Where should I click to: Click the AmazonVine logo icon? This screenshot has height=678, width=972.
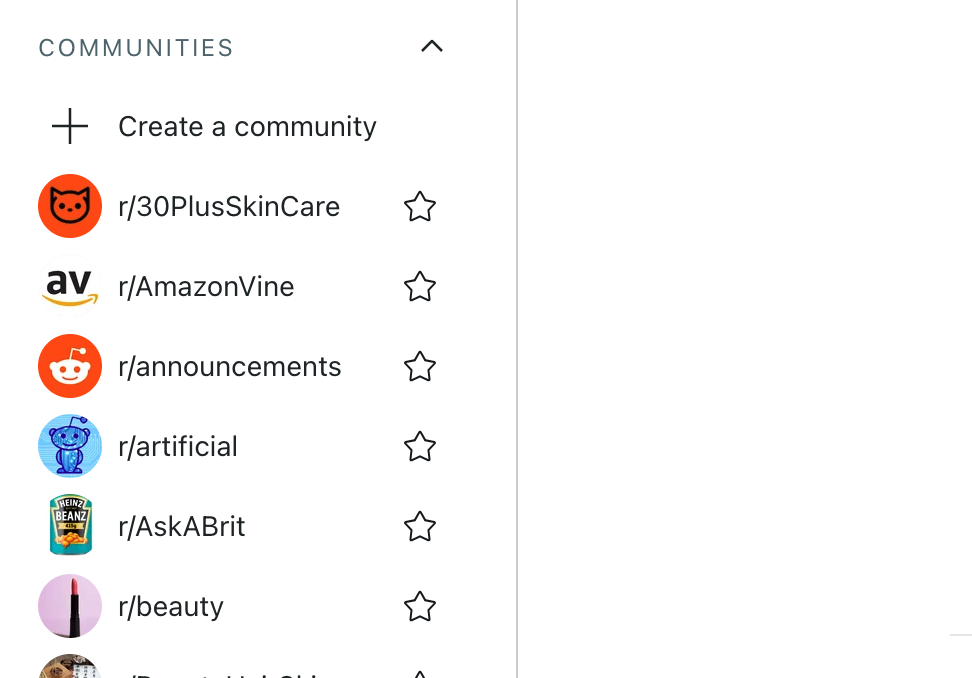click(70, 287)
